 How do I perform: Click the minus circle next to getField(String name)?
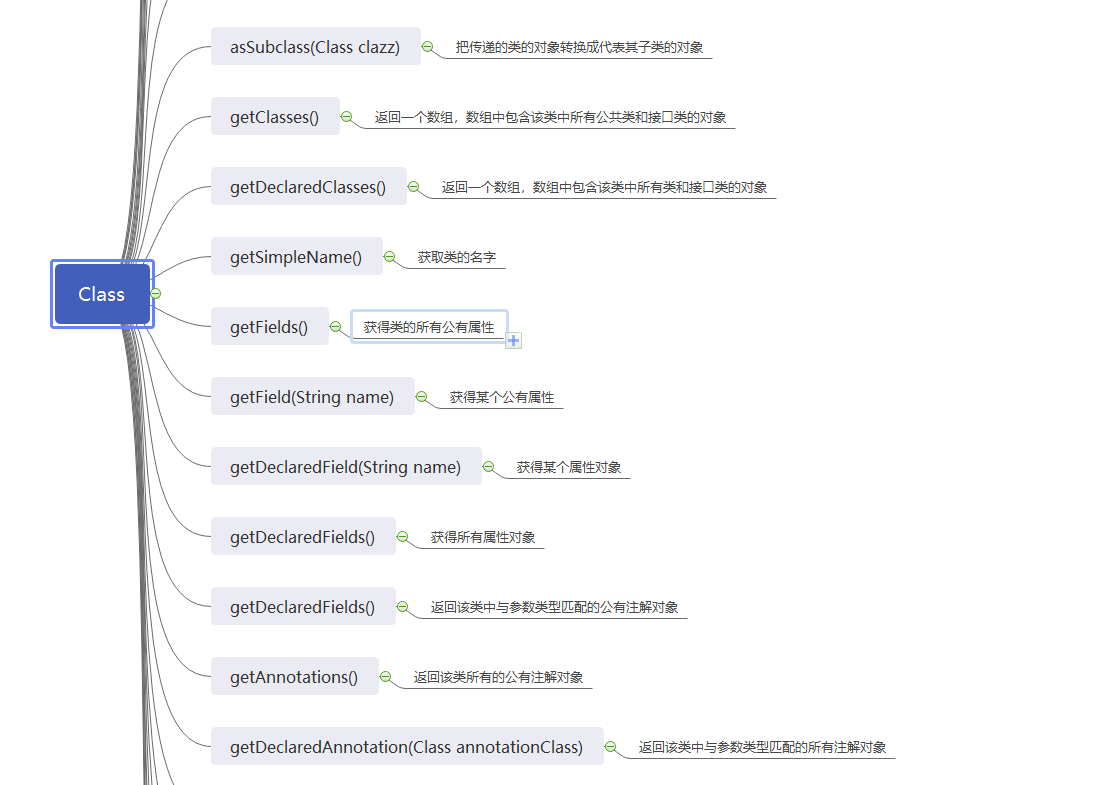[421, 397]
